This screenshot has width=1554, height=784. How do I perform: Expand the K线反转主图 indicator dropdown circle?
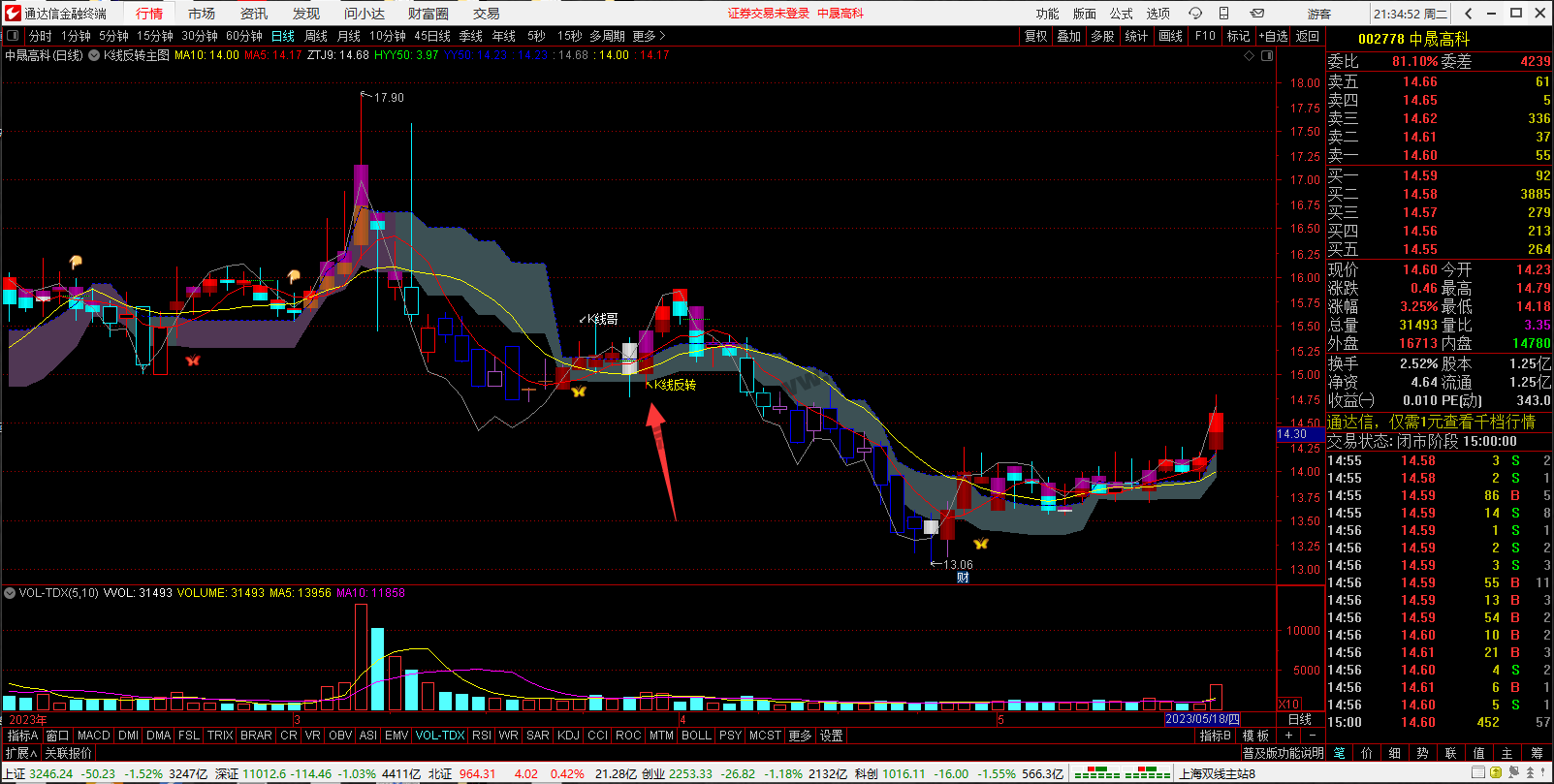94,56
